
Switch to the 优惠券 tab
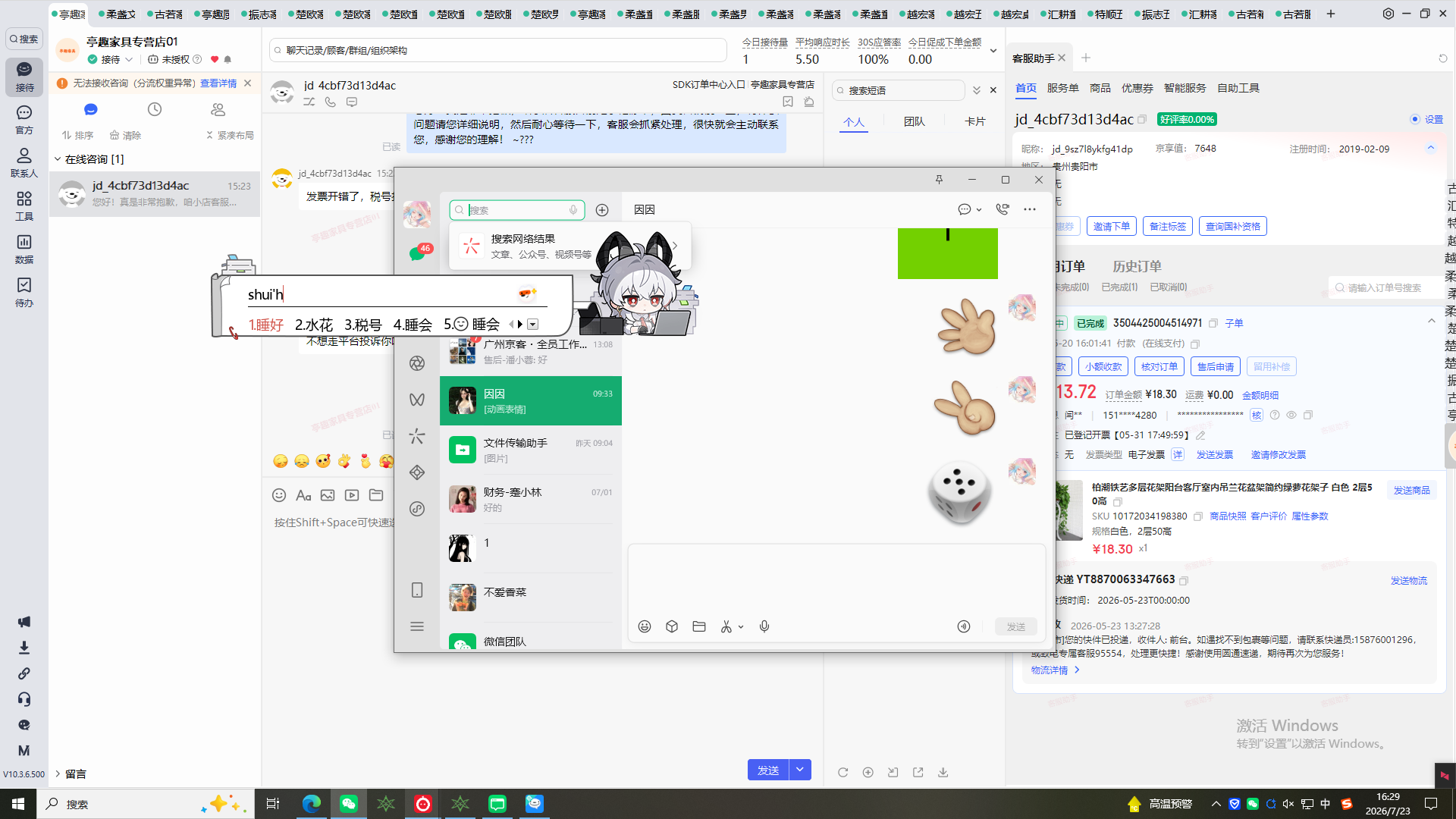(1137, 88)
